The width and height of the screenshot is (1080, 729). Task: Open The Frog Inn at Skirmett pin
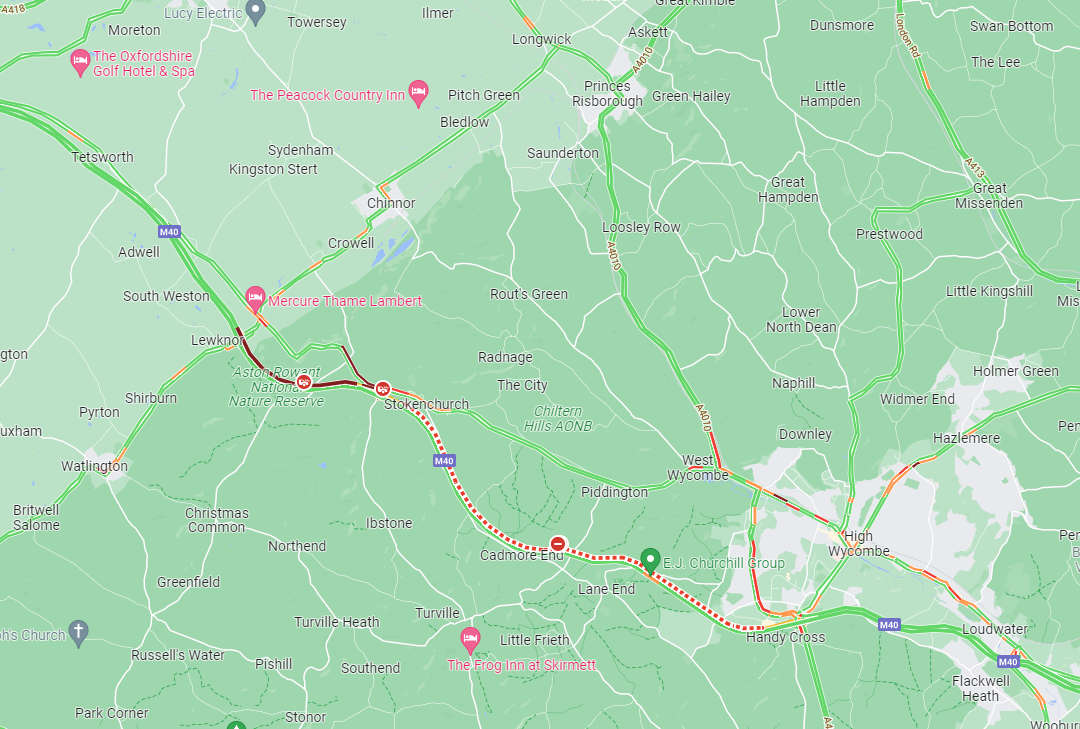pyautogui.click(x=470, y=641)
